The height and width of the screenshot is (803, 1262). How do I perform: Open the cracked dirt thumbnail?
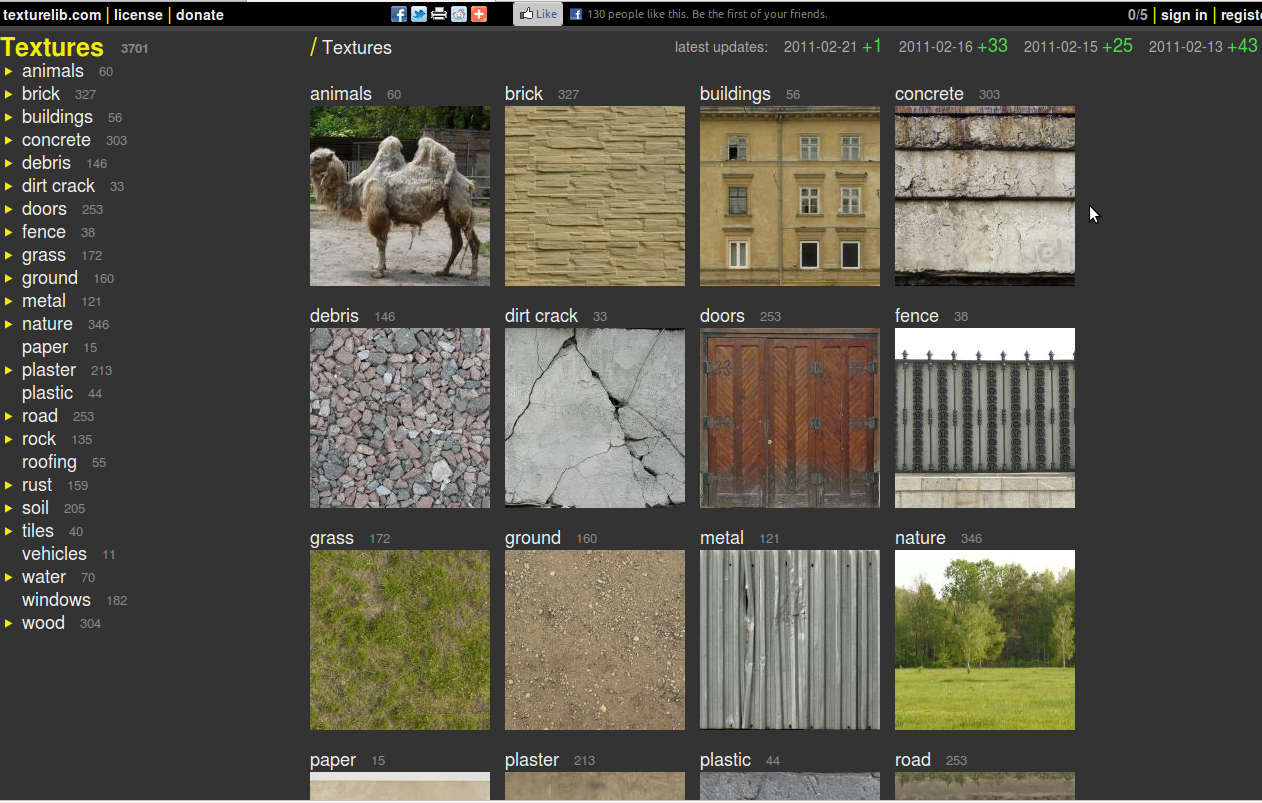pyautogui.click(x=595, y=418)
